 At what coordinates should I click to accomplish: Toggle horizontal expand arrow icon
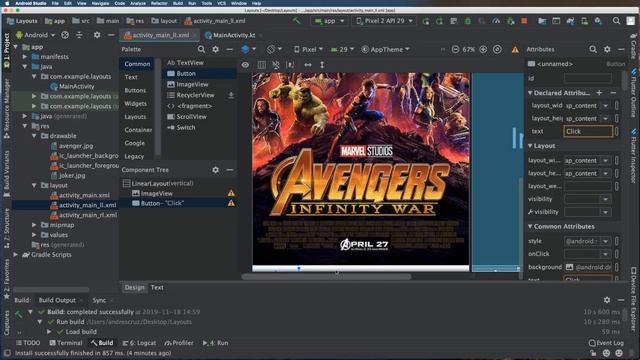308,64
